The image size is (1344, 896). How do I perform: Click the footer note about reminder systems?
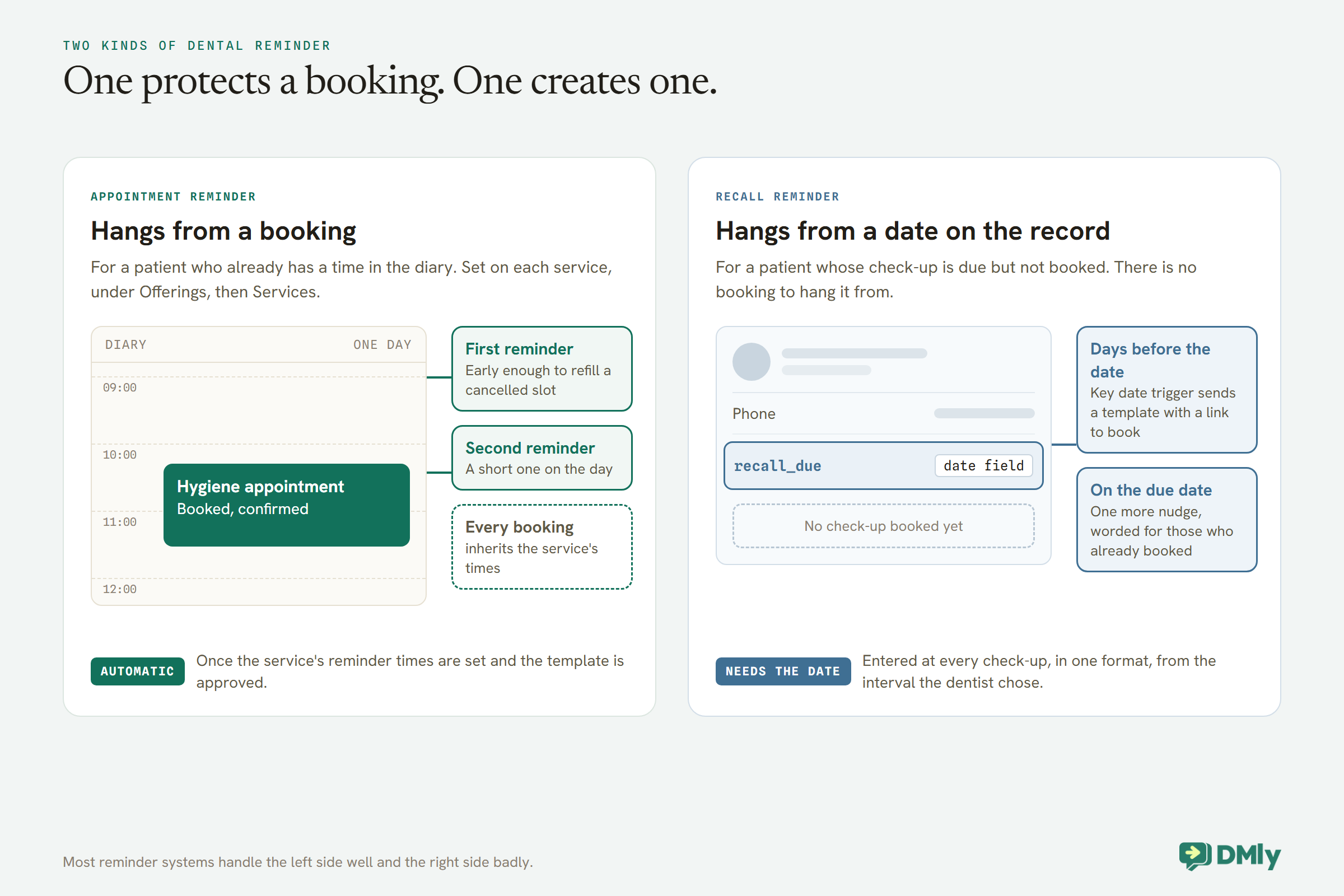coord(298,862)
